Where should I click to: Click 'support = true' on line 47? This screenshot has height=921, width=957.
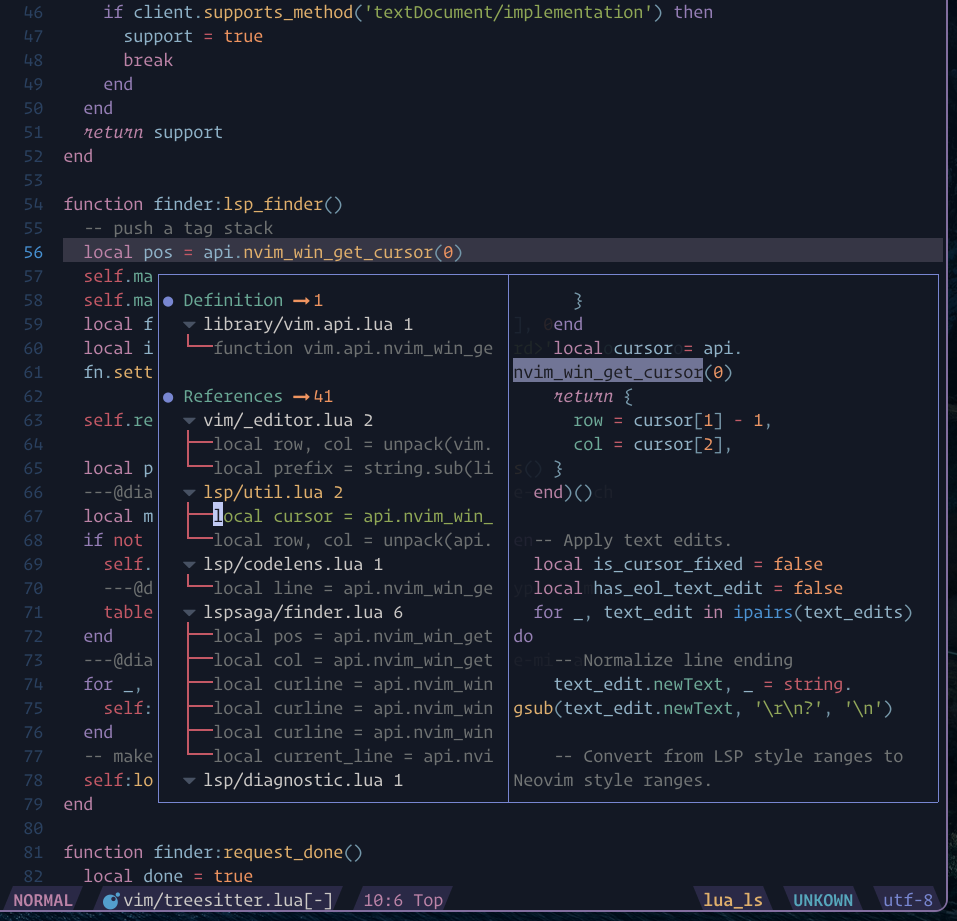click(x=193, y=37)
